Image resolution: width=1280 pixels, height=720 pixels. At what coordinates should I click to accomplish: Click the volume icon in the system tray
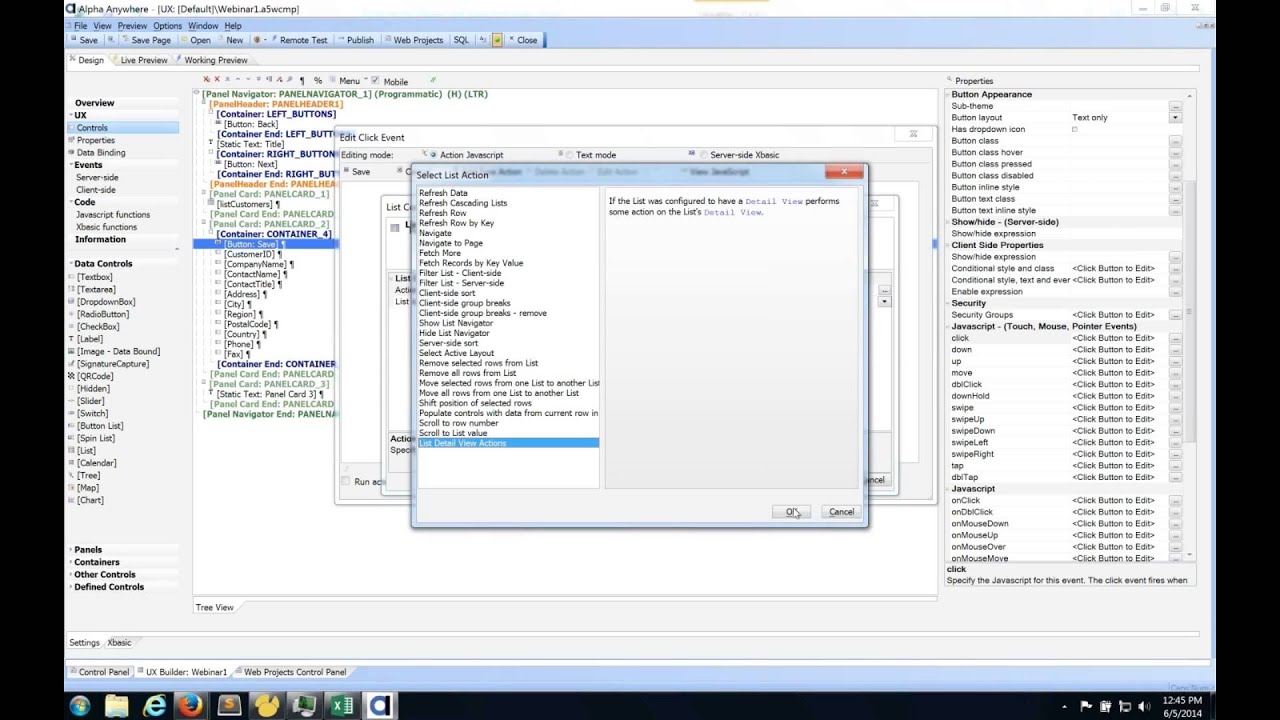coord(1143,707)
